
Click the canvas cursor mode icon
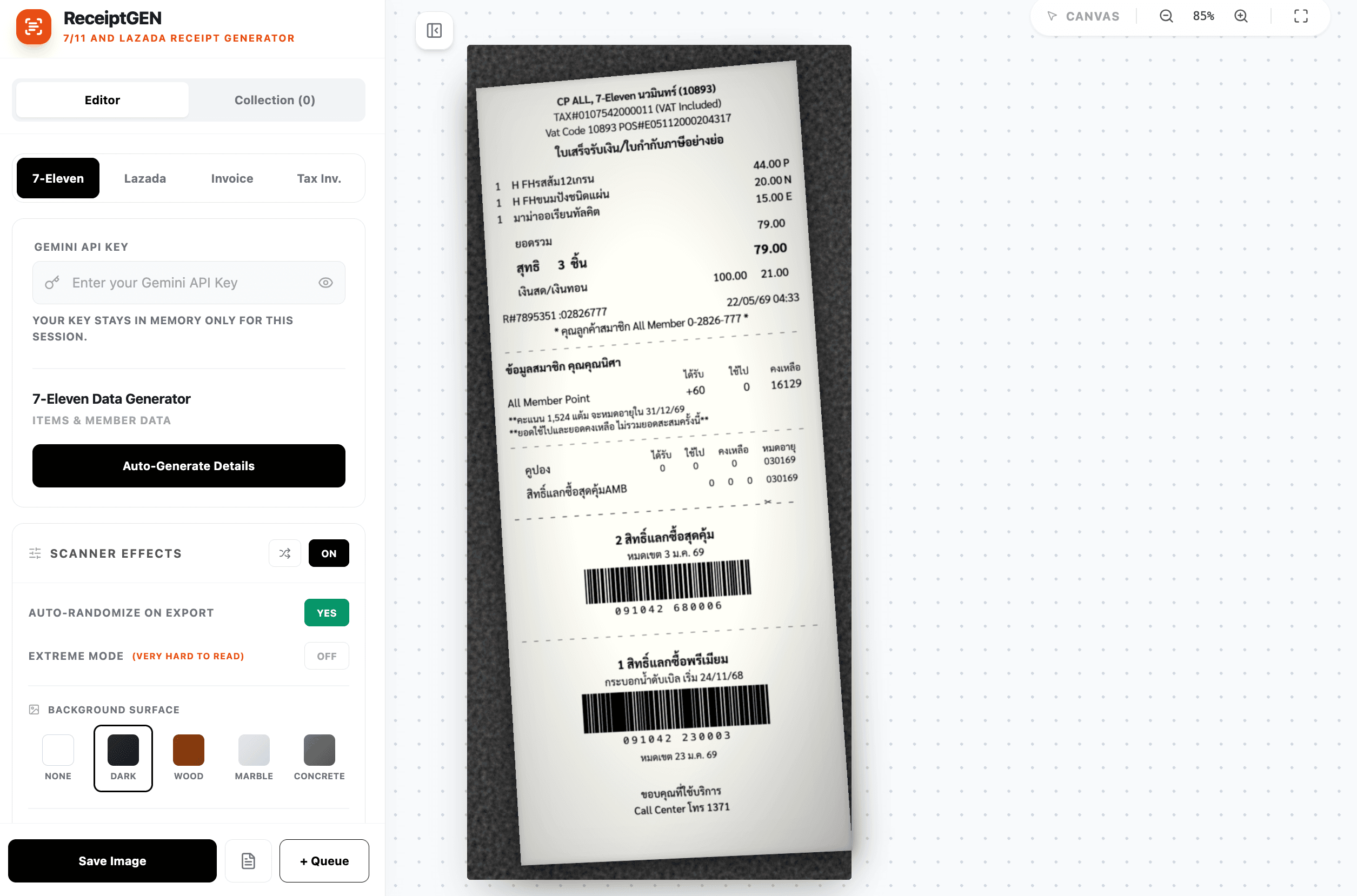pyautogui.click(x=1052, y=16)
